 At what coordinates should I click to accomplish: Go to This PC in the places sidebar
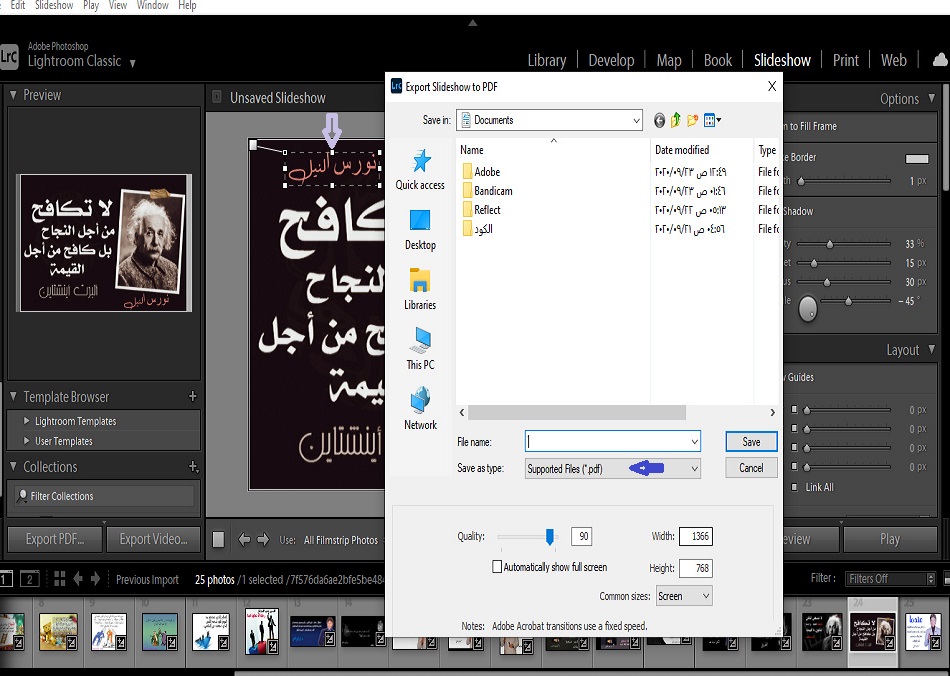420,349
